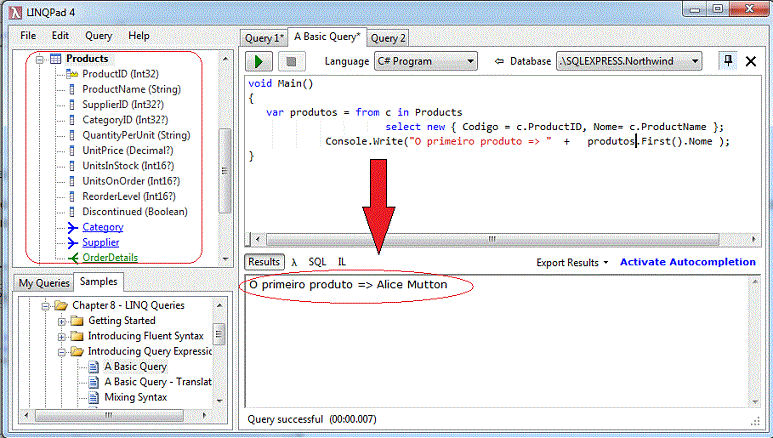Image resolution: width=773 pixels, height=438 pixels.
Task: Switch to the Query 2 tab
Action: 388,38
